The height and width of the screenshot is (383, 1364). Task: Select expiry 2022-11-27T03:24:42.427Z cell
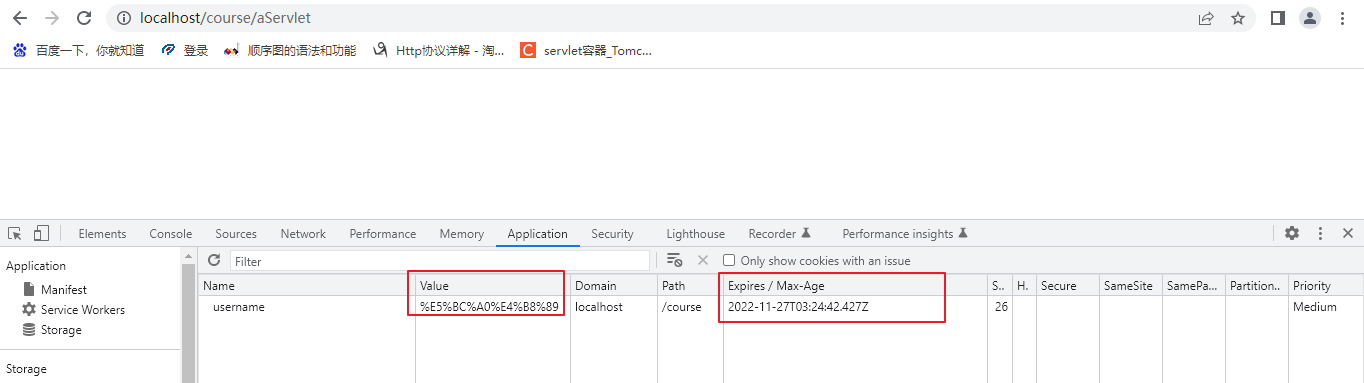[x=798, y=307]
